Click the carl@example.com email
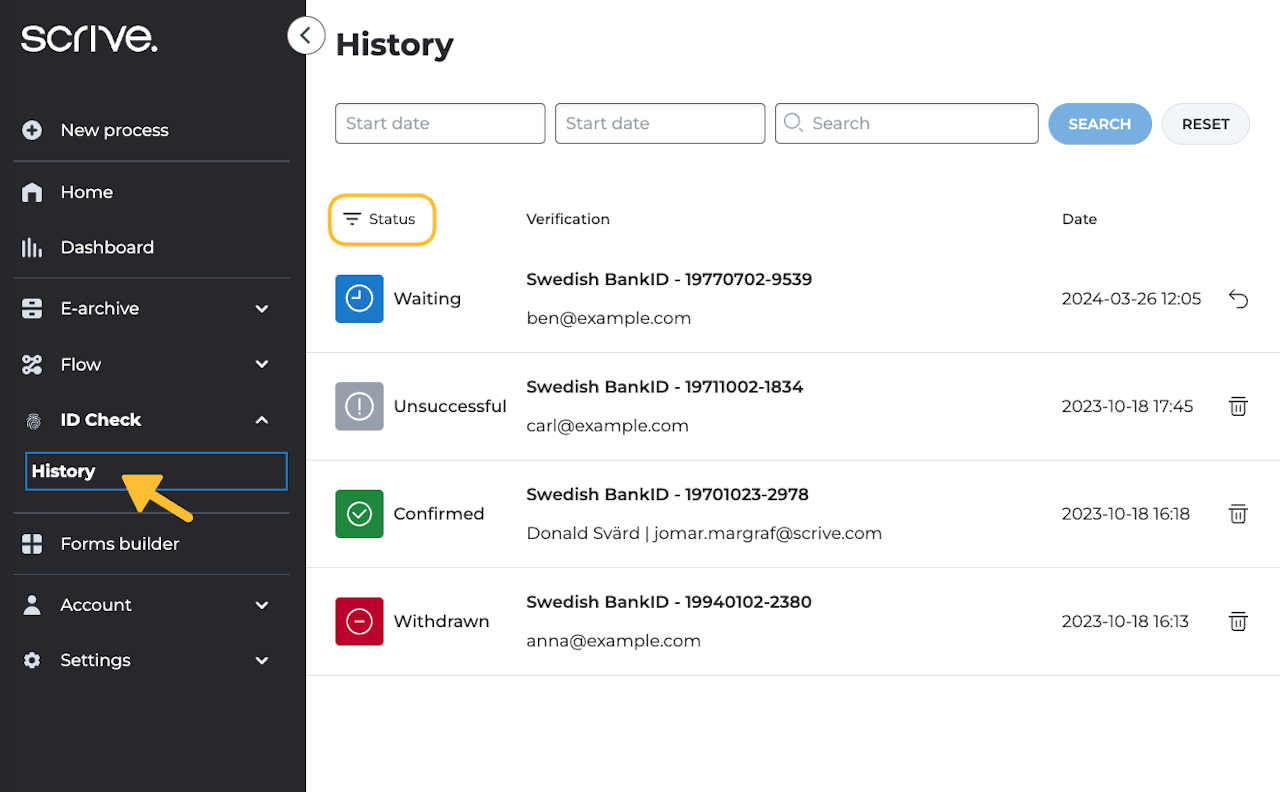Screen dimensions: 1280x792 (x=608, y=426)
